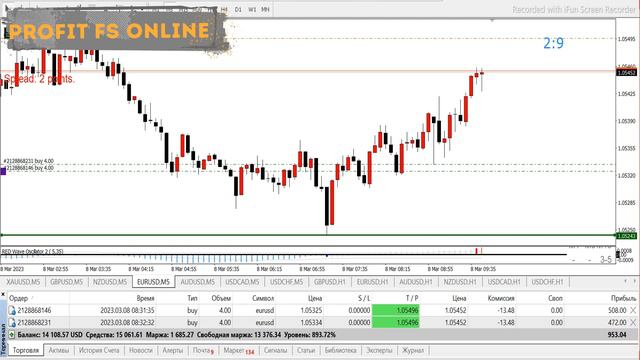The image size is (640, 360).
Task: Open the Маркет tab
Action: [238, 350]
